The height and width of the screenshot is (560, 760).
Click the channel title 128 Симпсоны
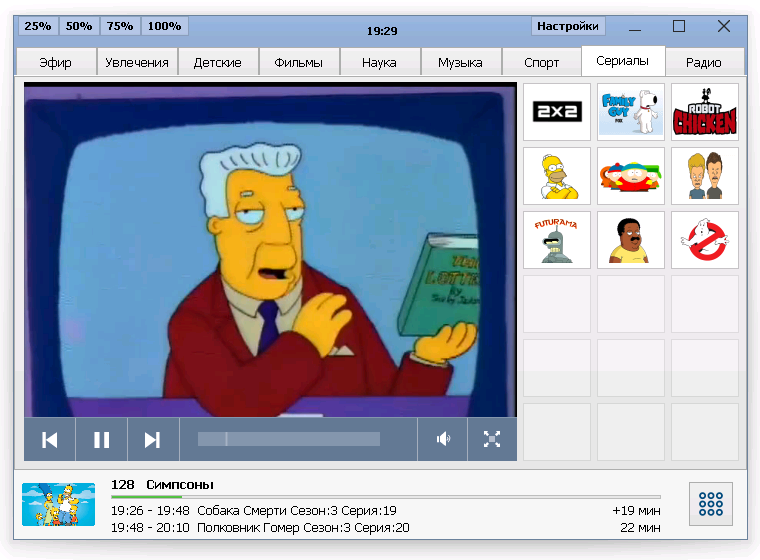[x=162, y=485]
